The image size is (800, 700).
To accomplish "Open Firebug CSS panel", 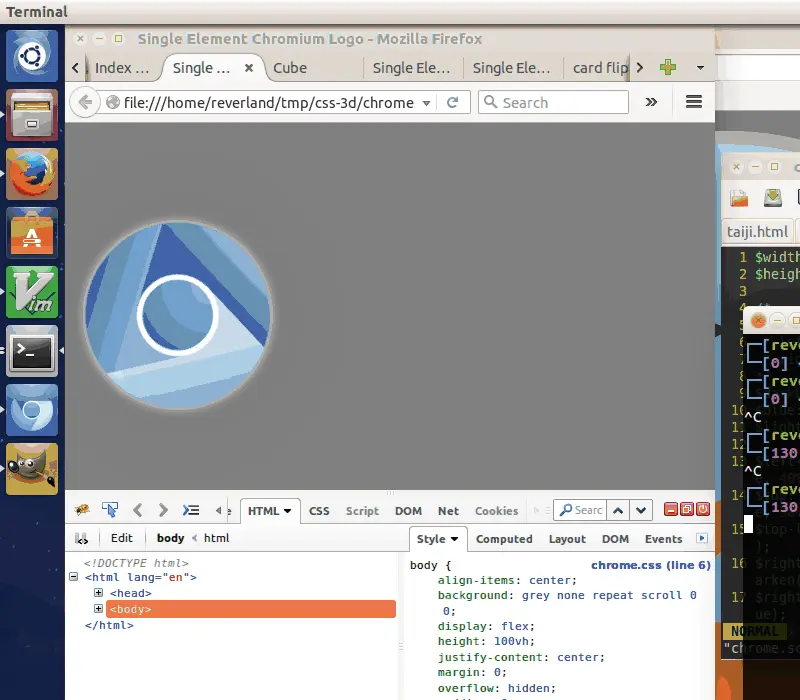I will tap(319, 511).
